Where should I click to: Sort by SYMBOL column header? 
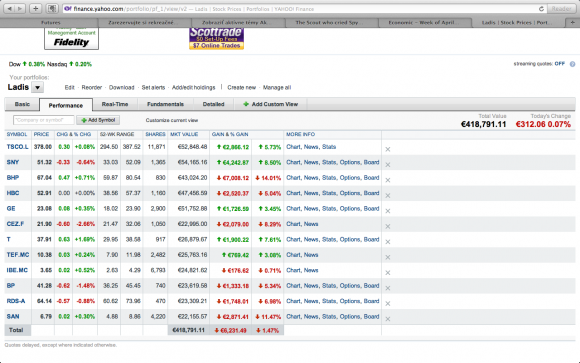pyautogui.click(x=17, y=134)
